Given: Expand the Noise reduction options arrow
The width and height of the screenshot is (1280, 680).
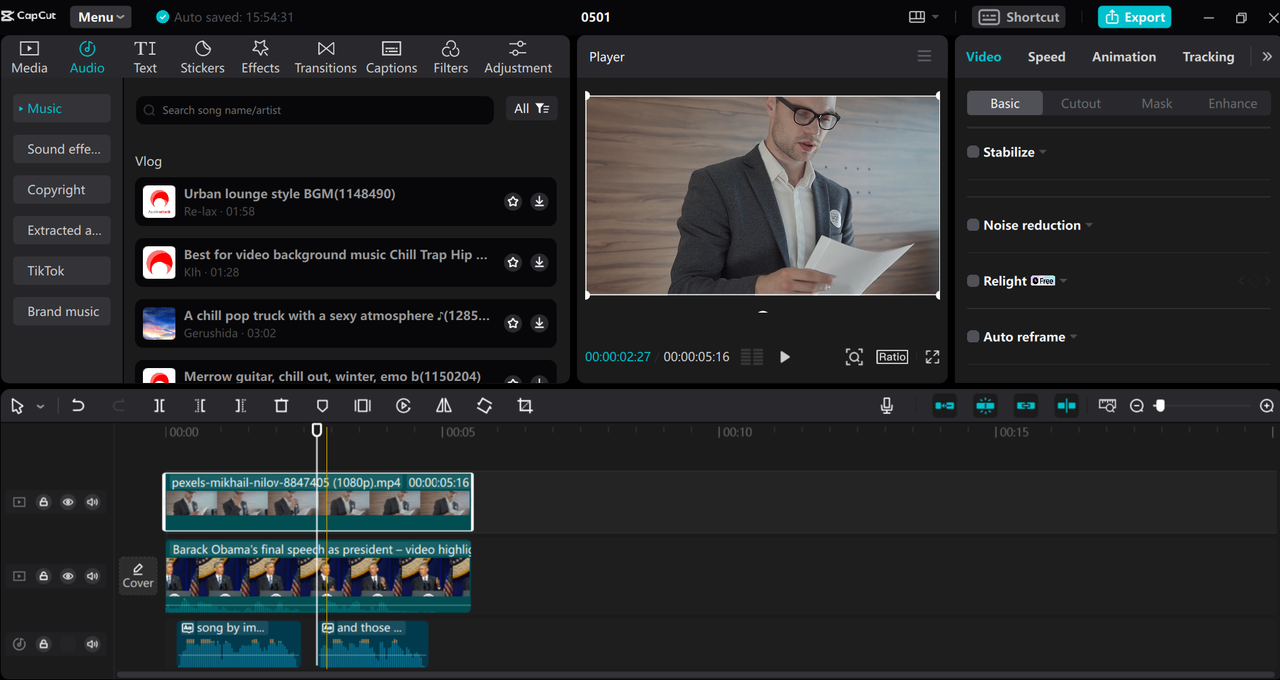Looking at the screenshot, I should point(1089,225).
